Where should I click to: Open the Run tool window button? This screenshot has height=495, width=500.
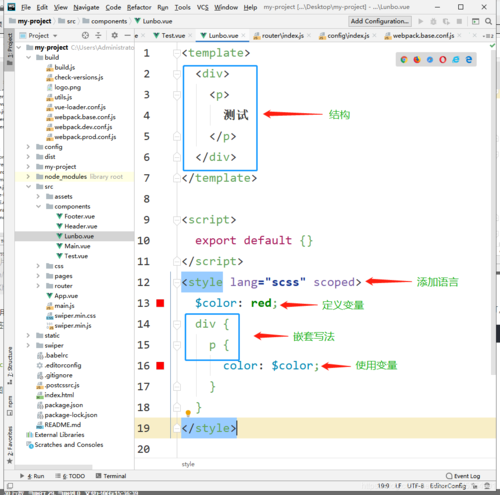[x=32, y=476]
